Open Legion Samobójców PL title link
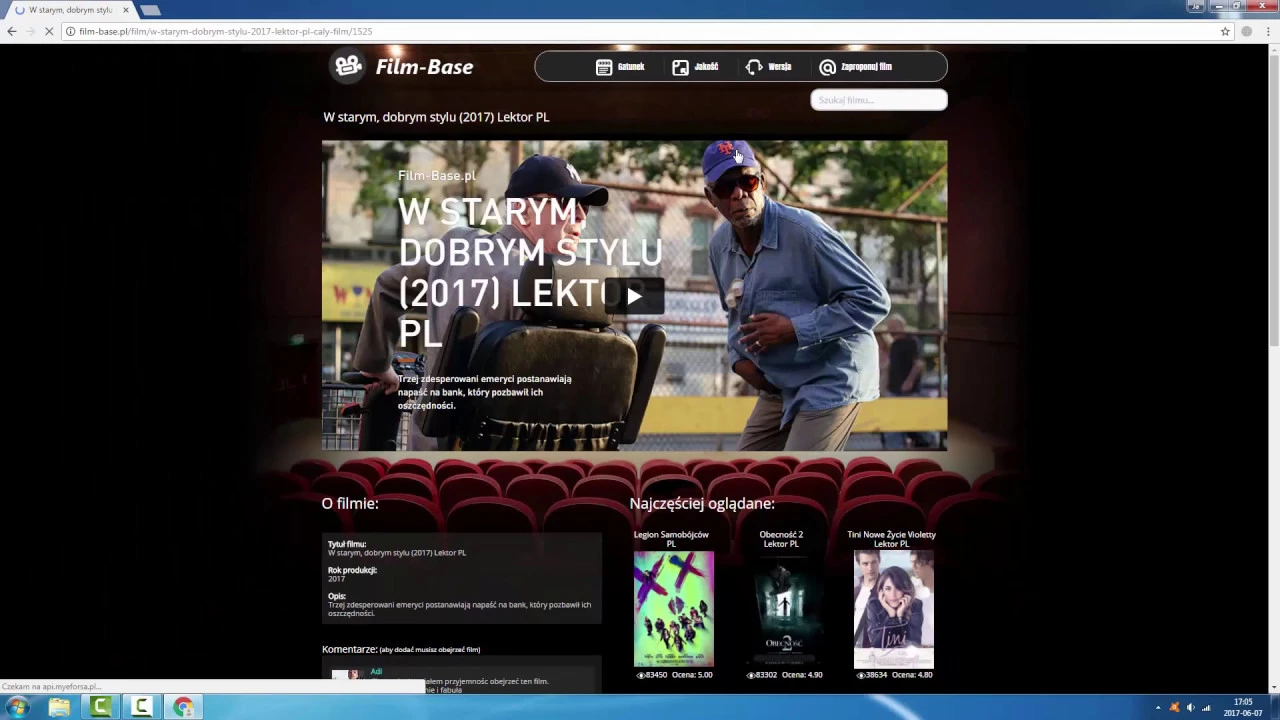1280x720 pixels. (671, 539)
